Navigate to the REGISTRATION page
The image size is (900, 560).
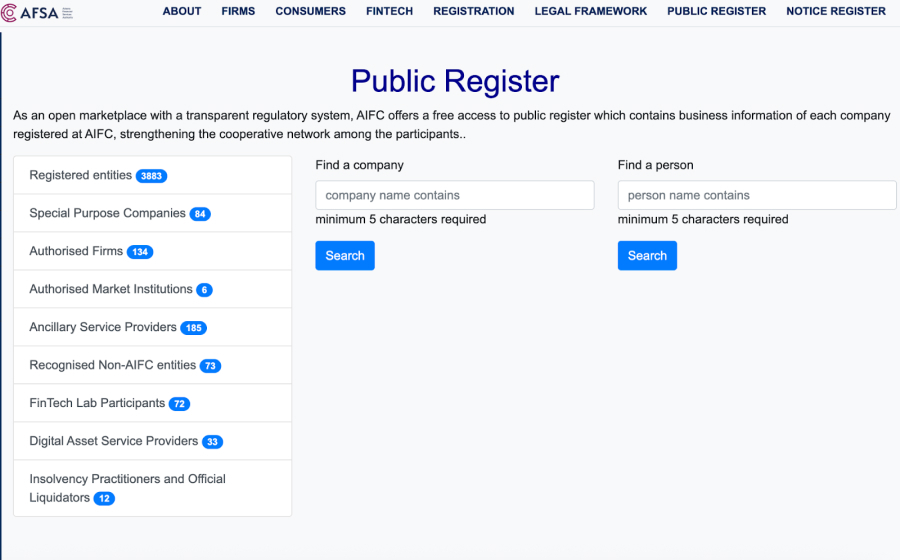473,12
